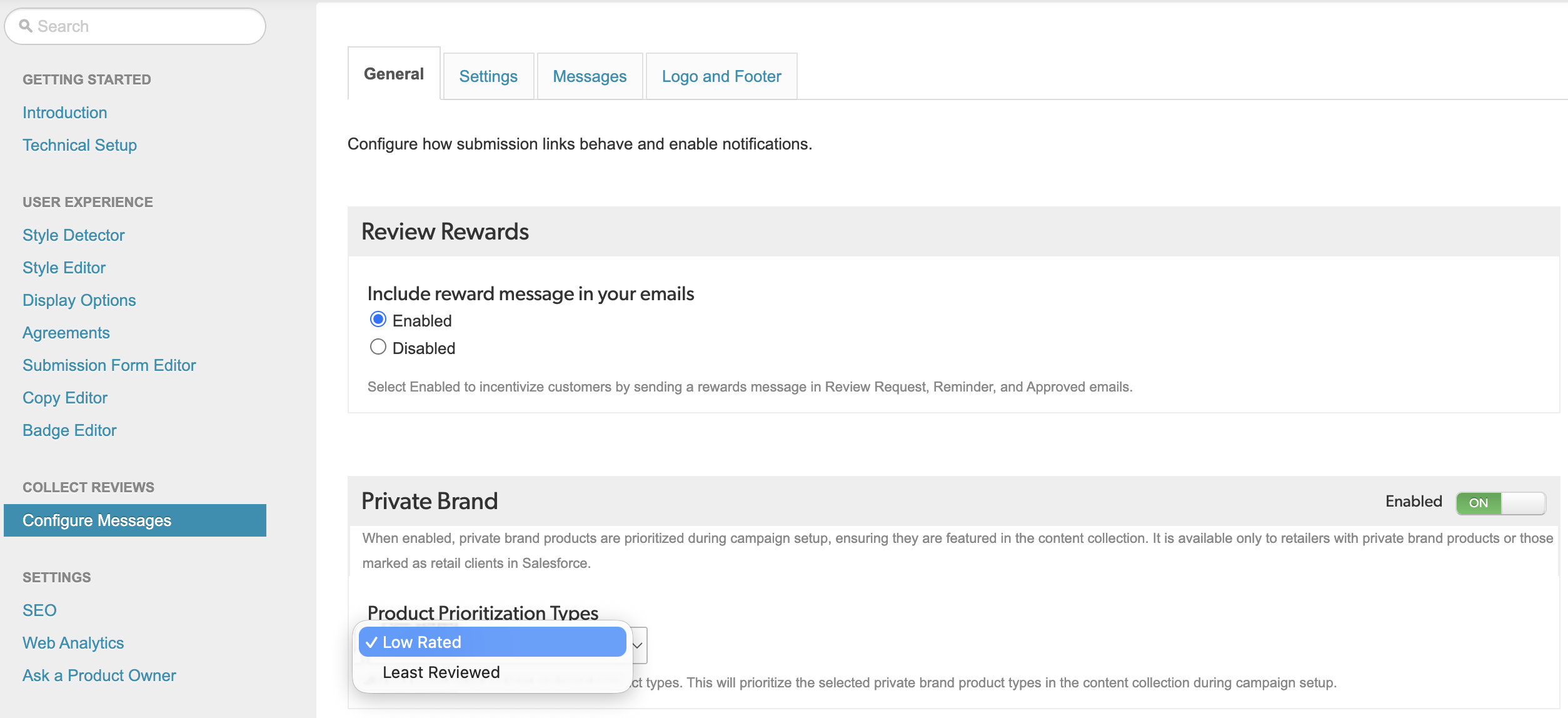Click the Product Prioritization Types label

click(483, 612)
